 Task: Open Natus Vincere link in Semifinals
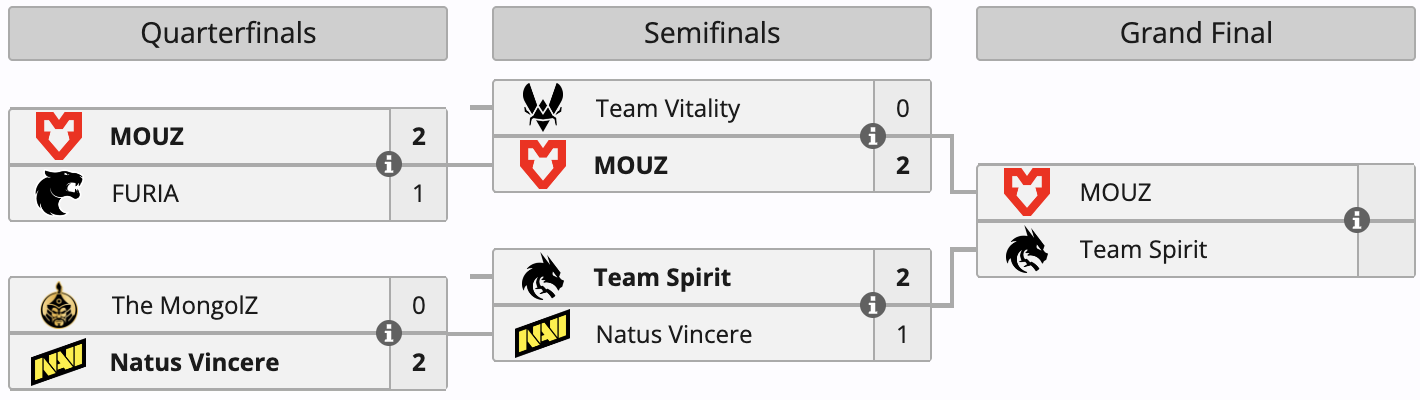(x=673, y=334)
